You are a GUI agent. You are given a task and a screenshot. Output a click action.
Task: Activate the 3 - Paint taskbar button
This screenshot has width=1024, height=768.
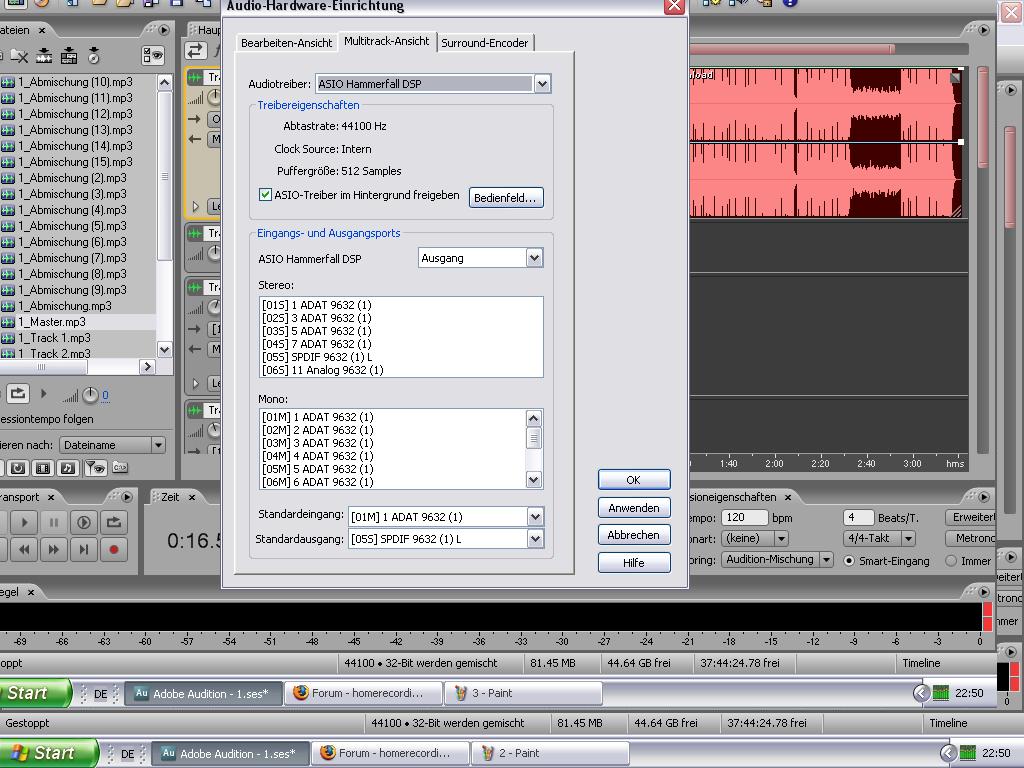tap(522, 693)
